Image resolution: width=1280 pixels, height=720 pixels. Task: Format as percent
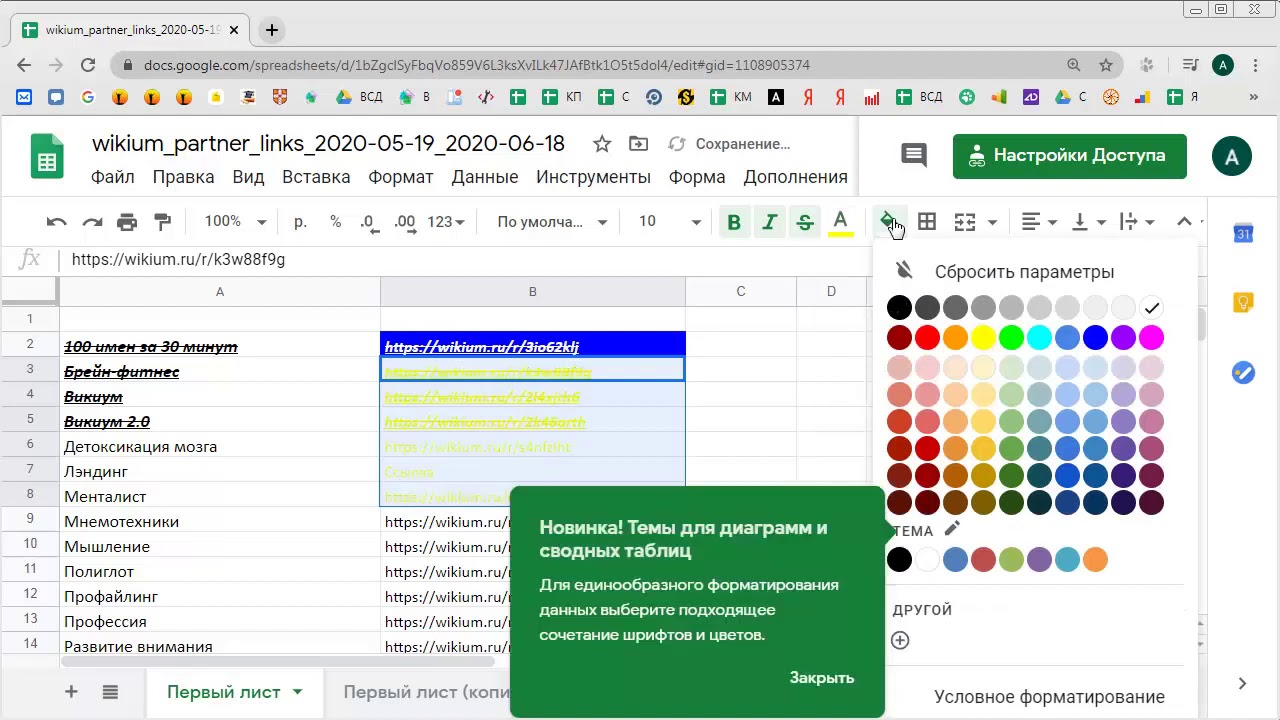coord(335,222)
